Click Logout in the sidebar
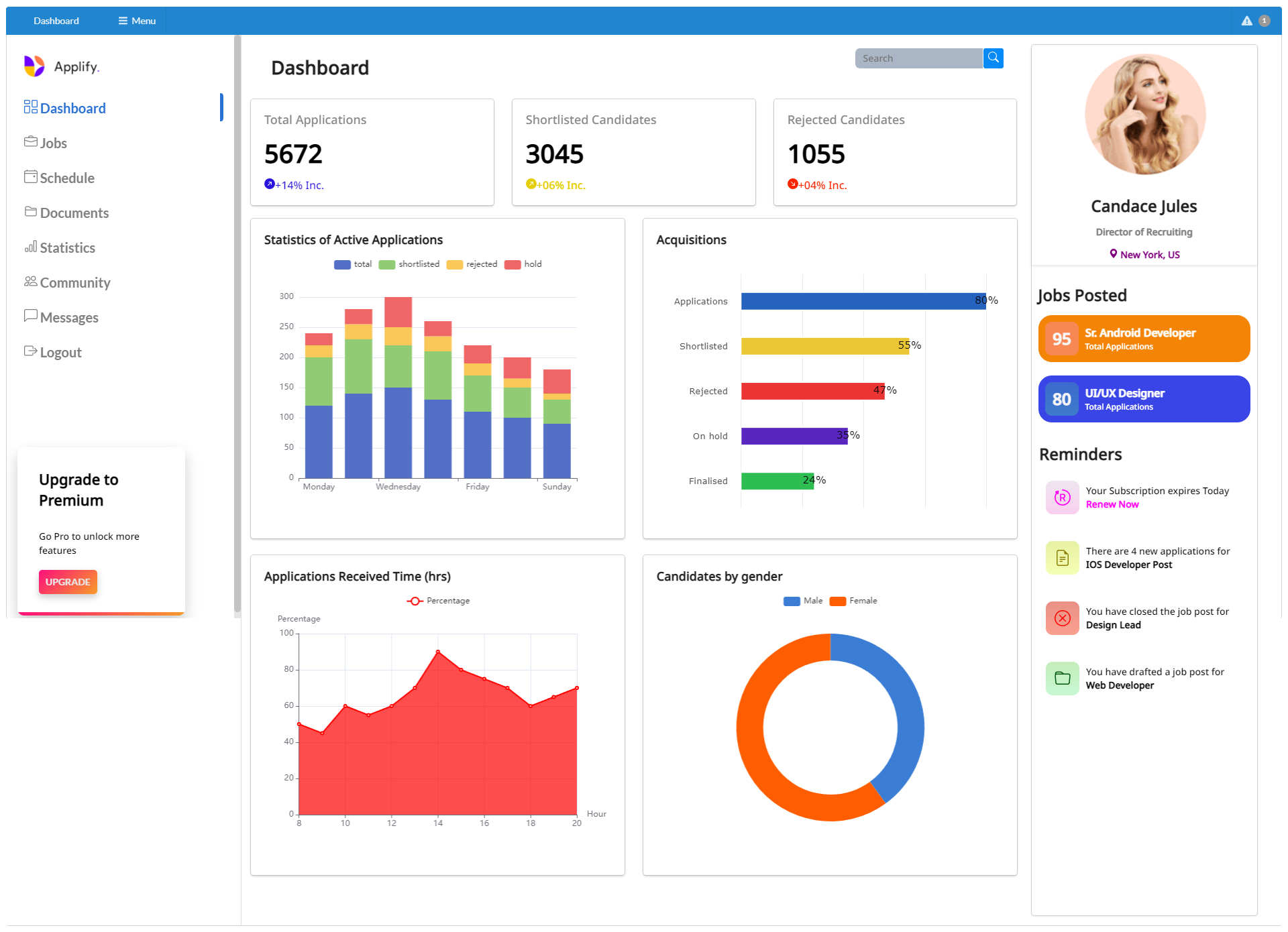Screen dimensions: 1288x932 [x=61, y=352]
